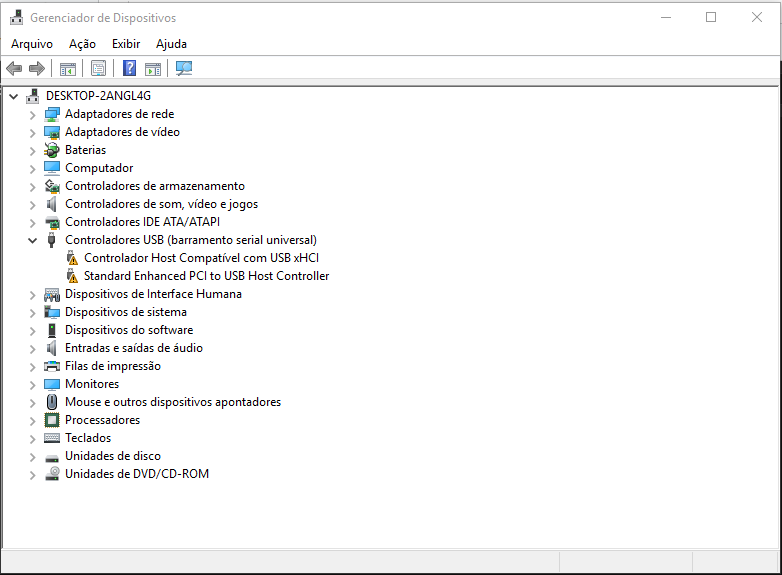782x575 pixels.
Task: Open the Ajuda menu
Action: tap(172, 44)
